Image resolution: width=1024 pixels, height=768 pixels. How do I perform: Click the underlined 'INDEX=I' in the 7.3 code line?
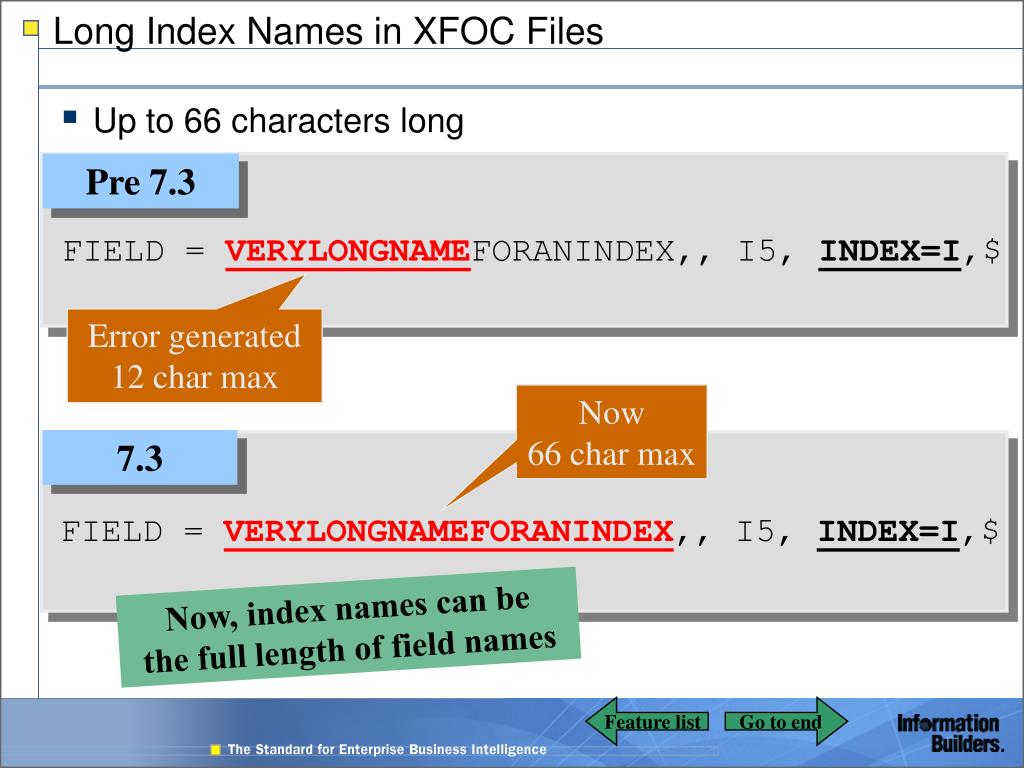pyautogui.click(x=888, y=532)
